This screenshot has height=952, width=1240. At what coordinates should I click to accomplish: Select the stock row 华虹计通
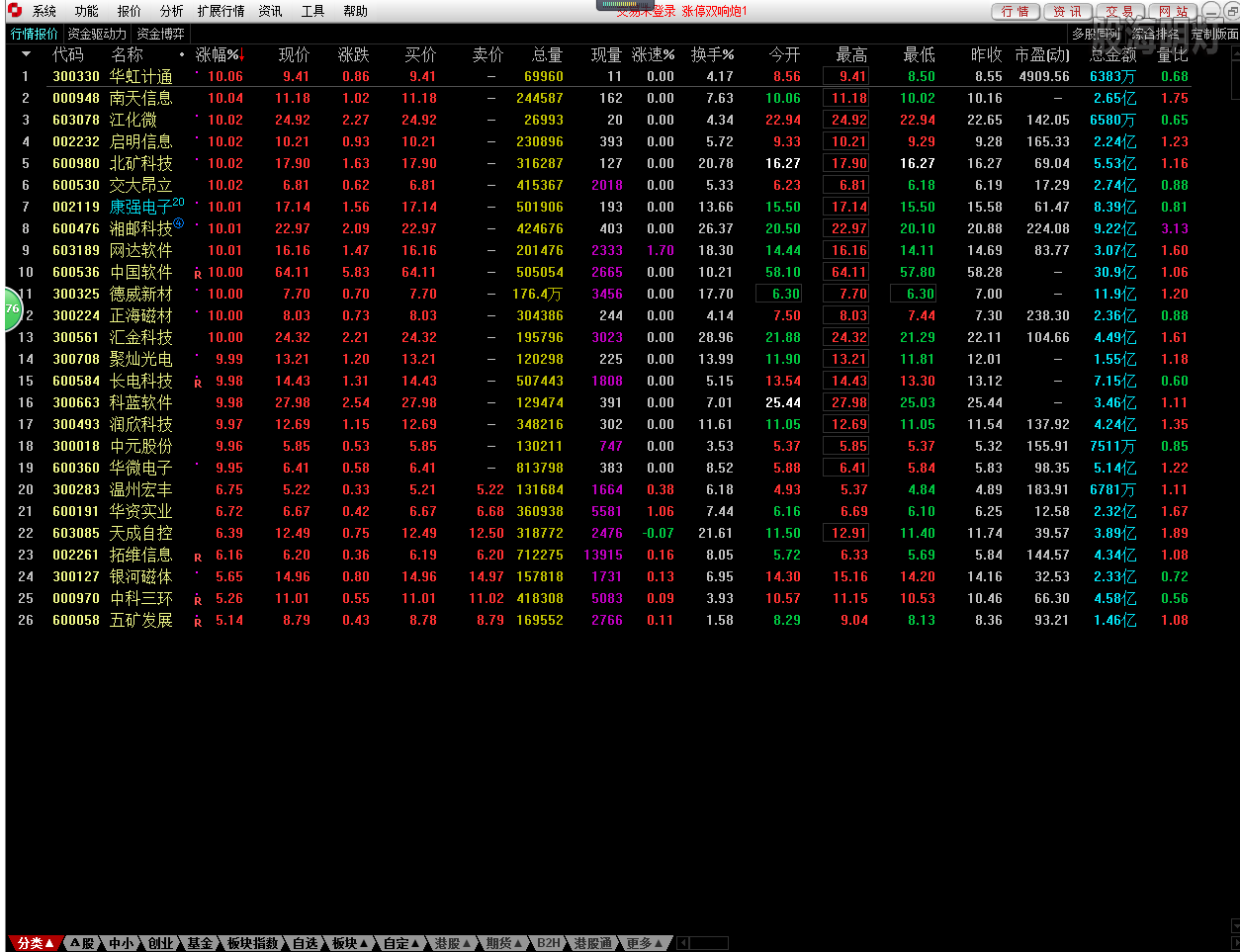(599, 76)
